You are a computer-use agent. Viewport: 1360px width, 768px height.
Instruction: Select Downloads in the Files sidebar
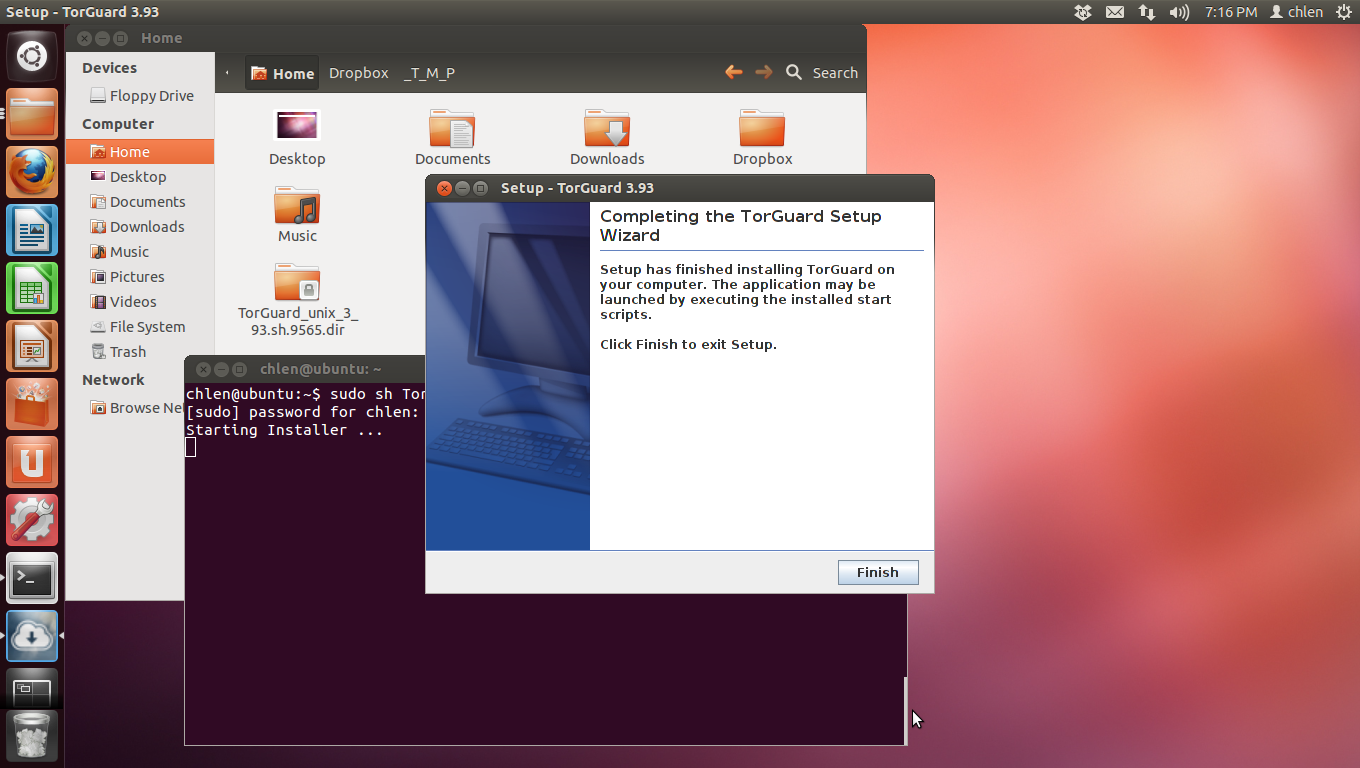pos(140,227)
